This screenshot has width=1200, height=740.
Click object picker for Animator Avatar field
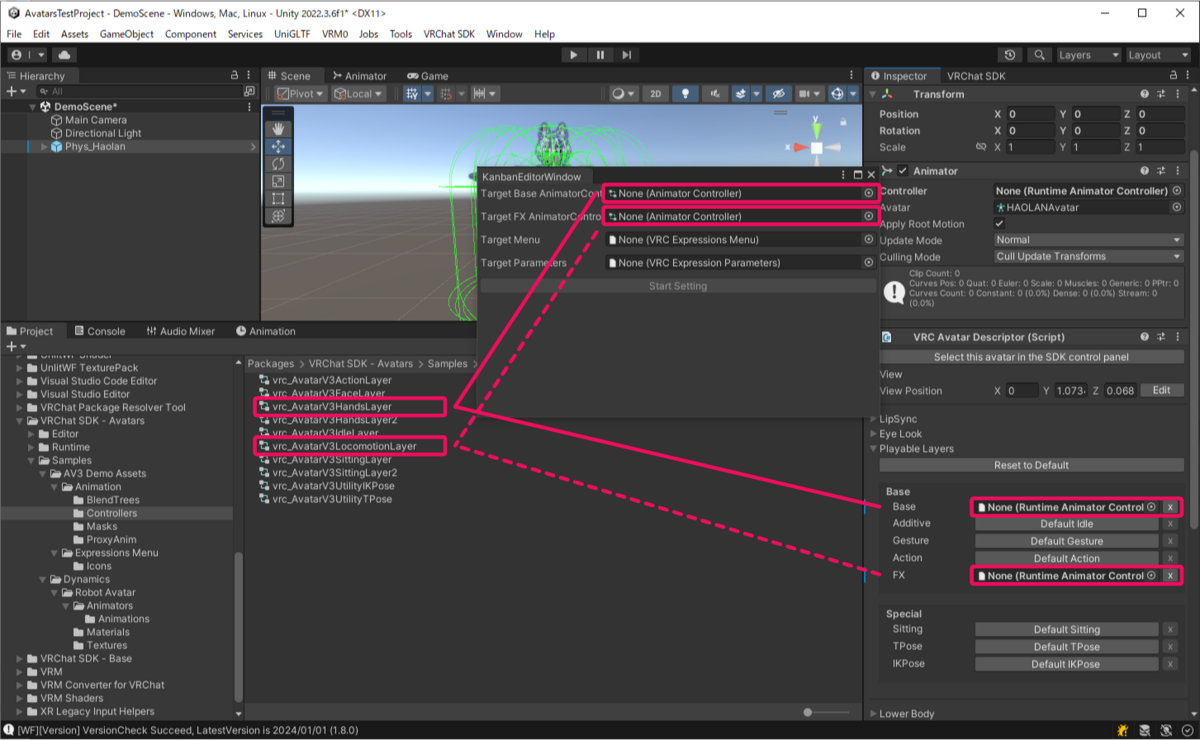[x=1177, y=208]
